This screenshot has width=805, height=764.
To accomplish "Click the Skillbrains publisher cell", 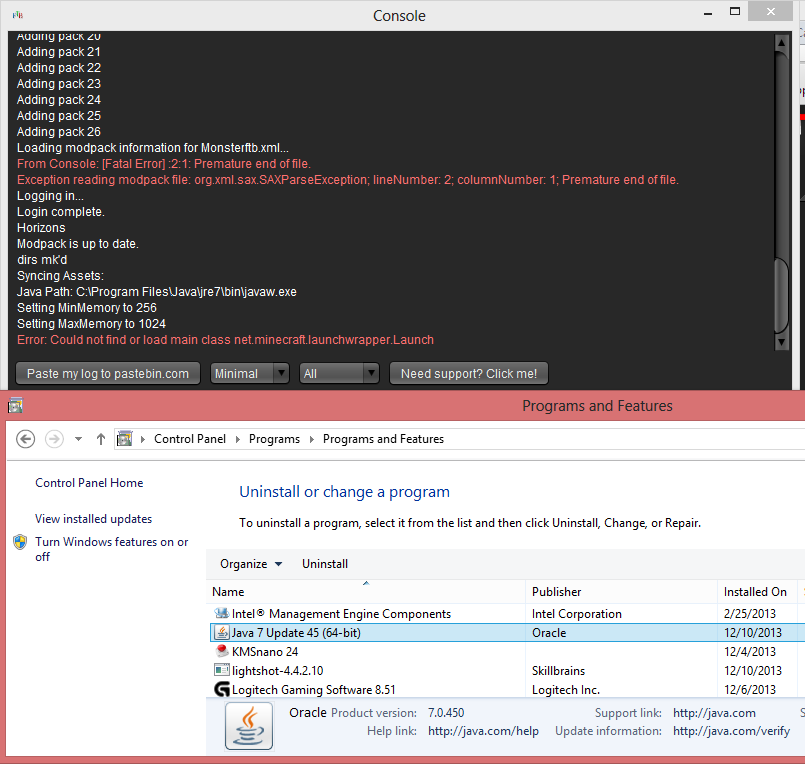I will click(x=558, y=671).
